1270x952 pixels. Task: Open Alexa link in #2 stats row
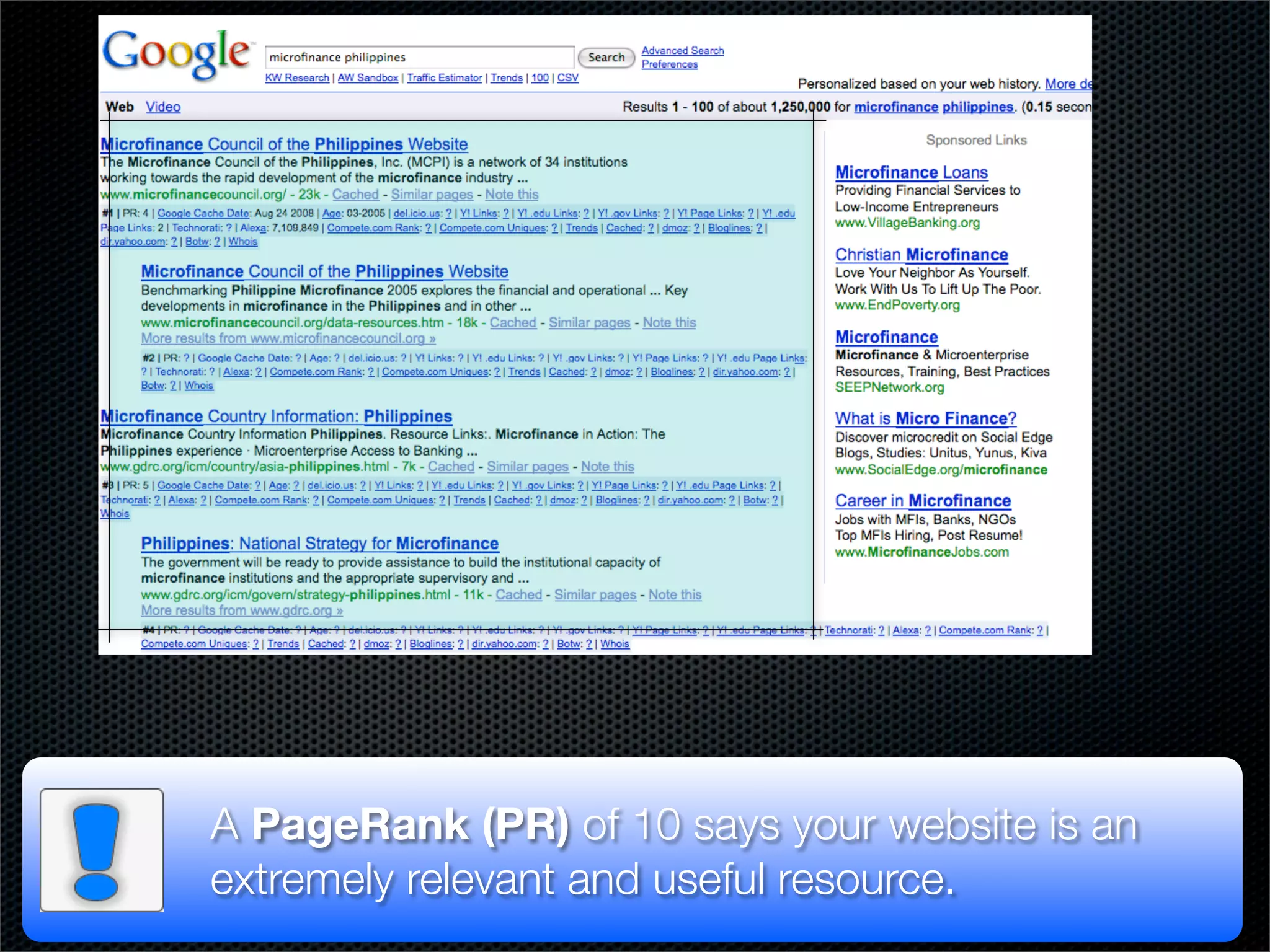[236, 372]
